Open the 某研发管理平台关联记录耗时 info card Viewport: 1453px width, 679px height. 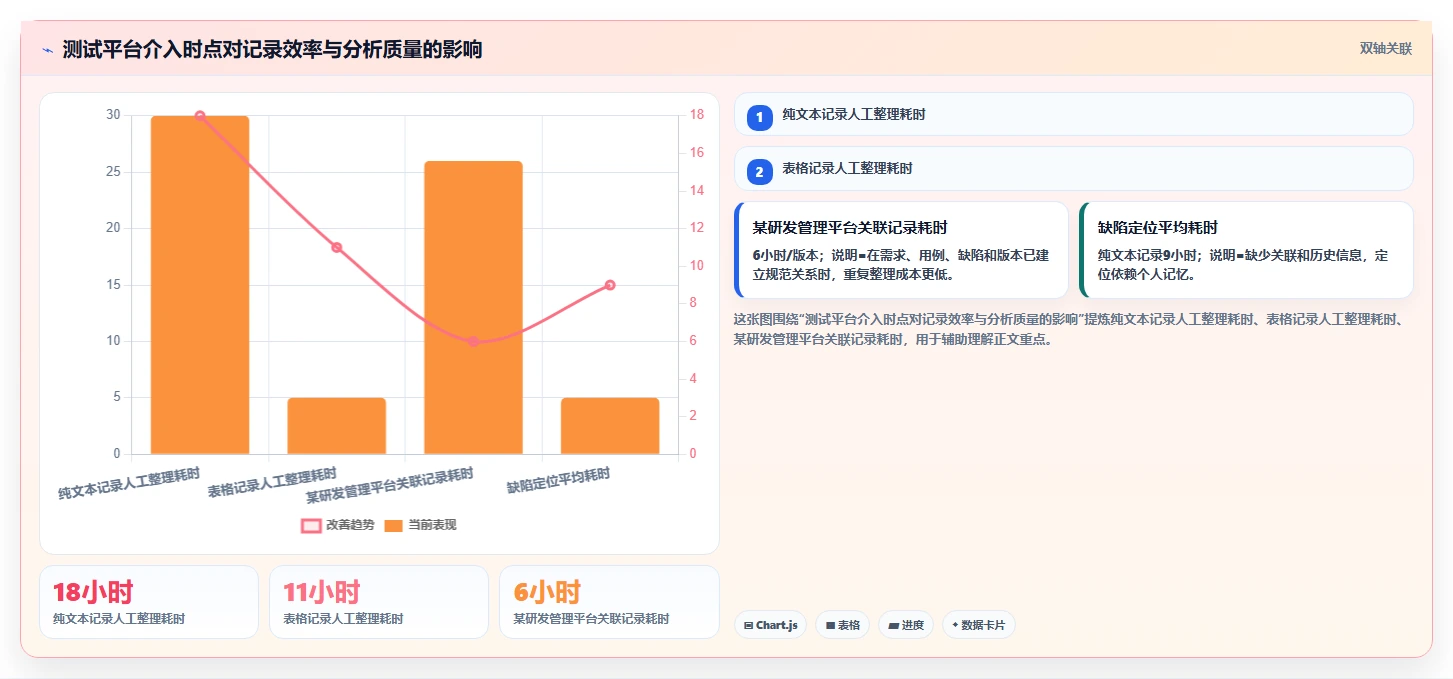901,250
